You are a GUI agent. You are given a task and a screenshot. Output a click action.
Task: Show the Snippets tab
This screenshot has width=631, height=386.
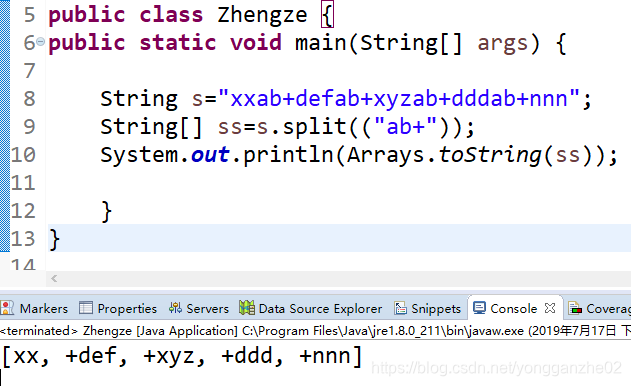click(x=436, y=309)
